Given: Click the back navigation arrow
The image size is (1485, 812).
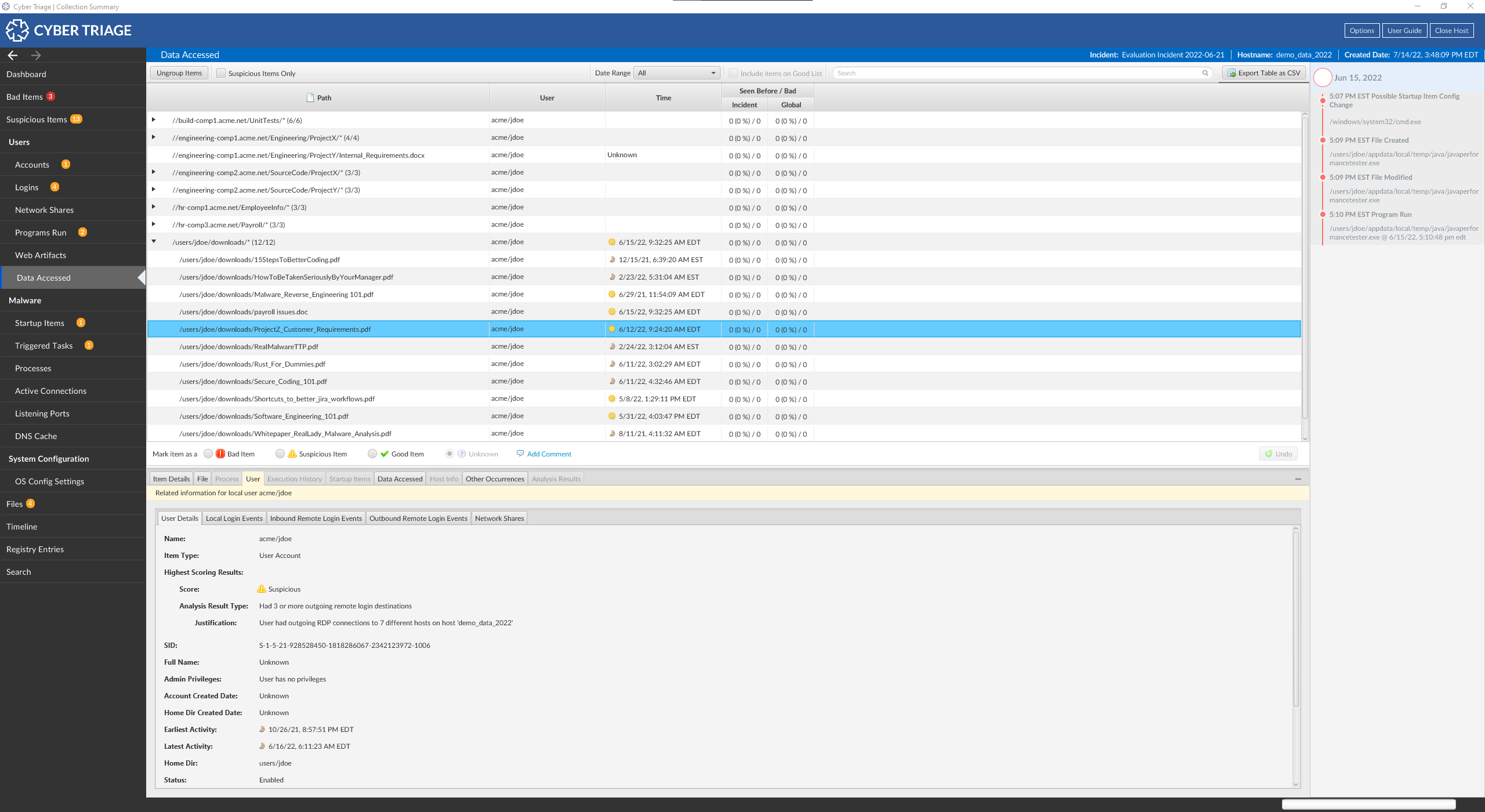Looking at the screenshot, I should pos(13,55).
